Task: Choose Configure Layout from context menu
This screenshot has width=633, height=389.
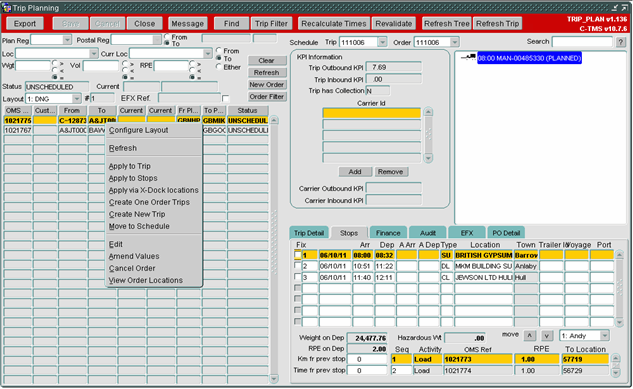Action: click(x=138, y=130)
